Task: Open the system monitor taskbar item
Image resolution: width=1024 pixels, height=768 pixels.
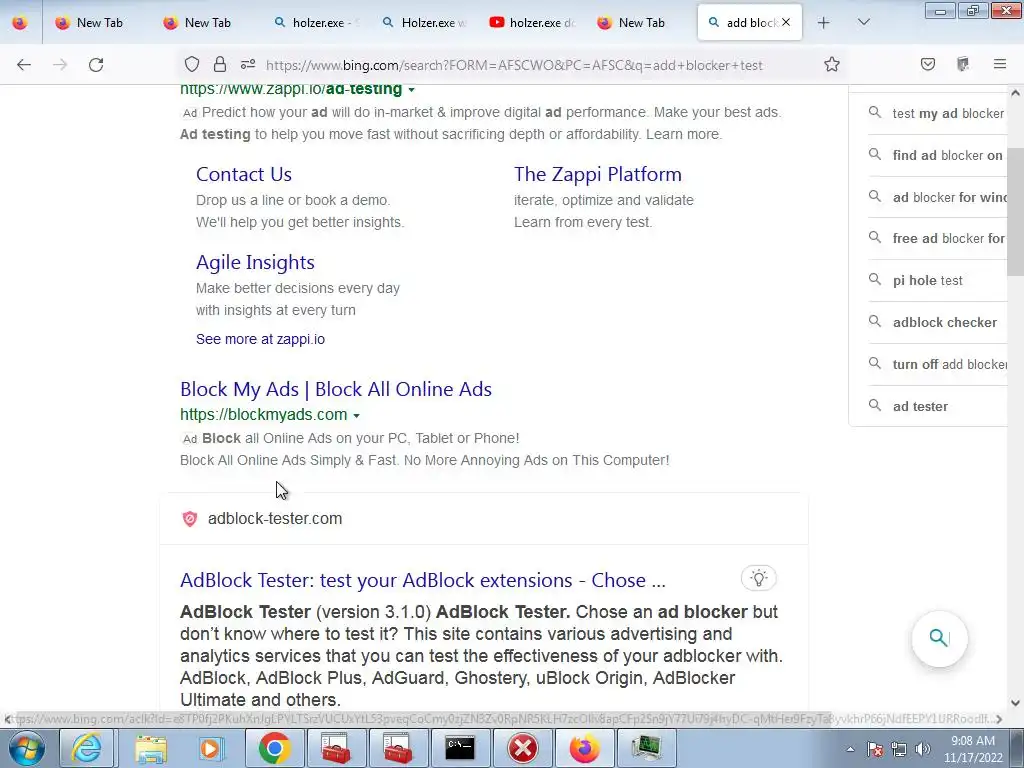Action: (647, 748)
